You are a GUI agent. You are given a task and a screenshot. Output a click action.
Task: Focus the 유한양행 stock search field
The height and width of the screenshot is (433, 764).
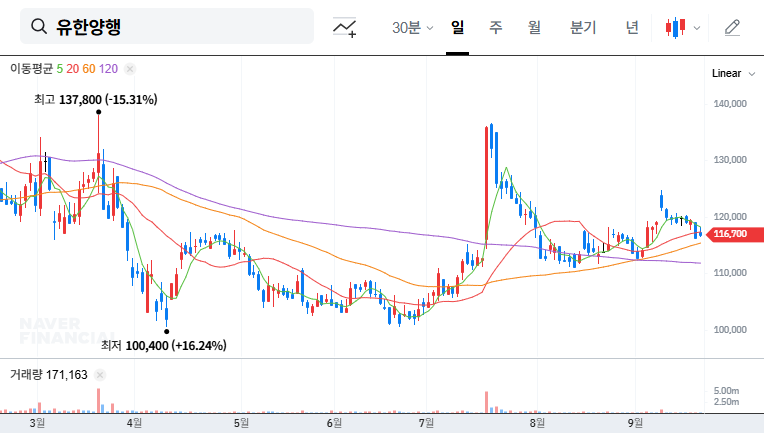(167, 26)
